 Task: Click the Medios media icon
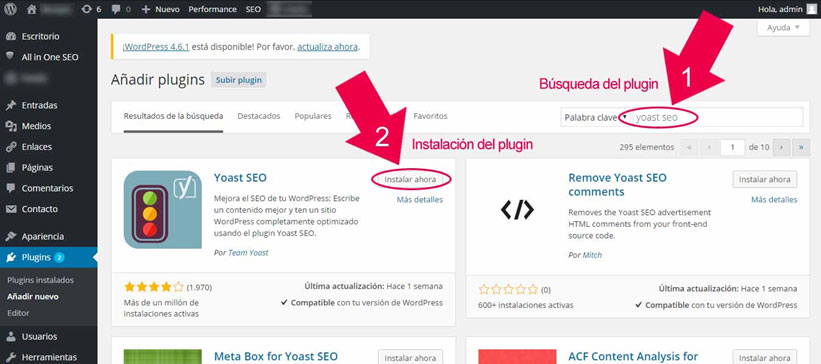click(x=11, y=126)
